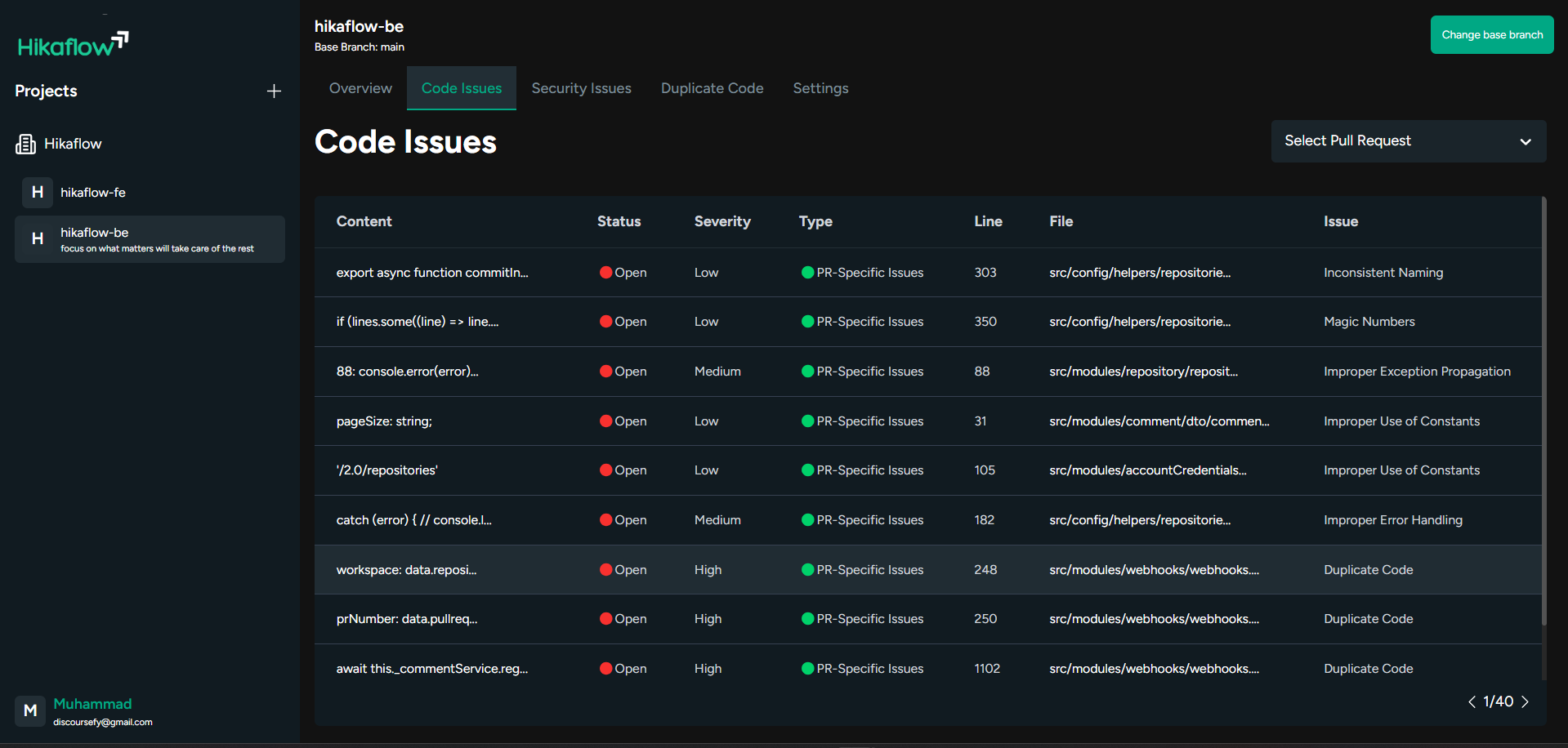Open the Settings tab
This screenshot has width=1568, height=748.
point(820,88)
